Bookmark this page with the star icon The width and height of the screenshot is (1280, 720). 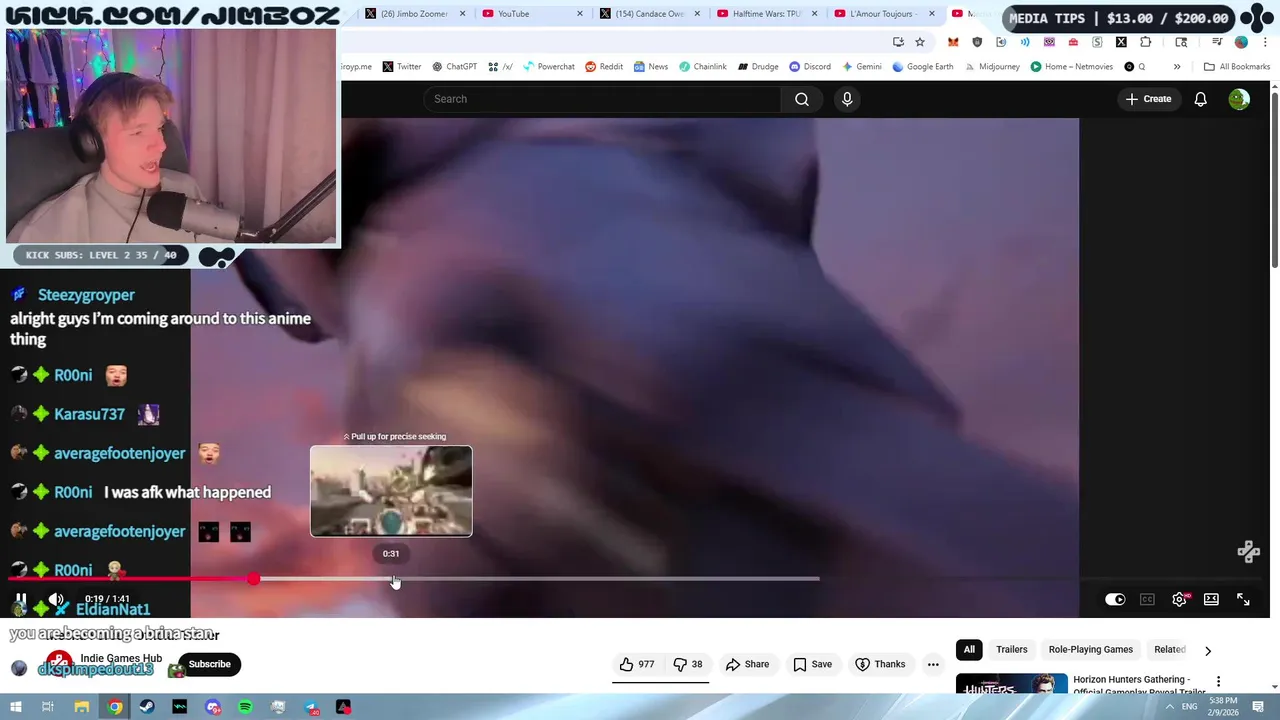(920, 42)
